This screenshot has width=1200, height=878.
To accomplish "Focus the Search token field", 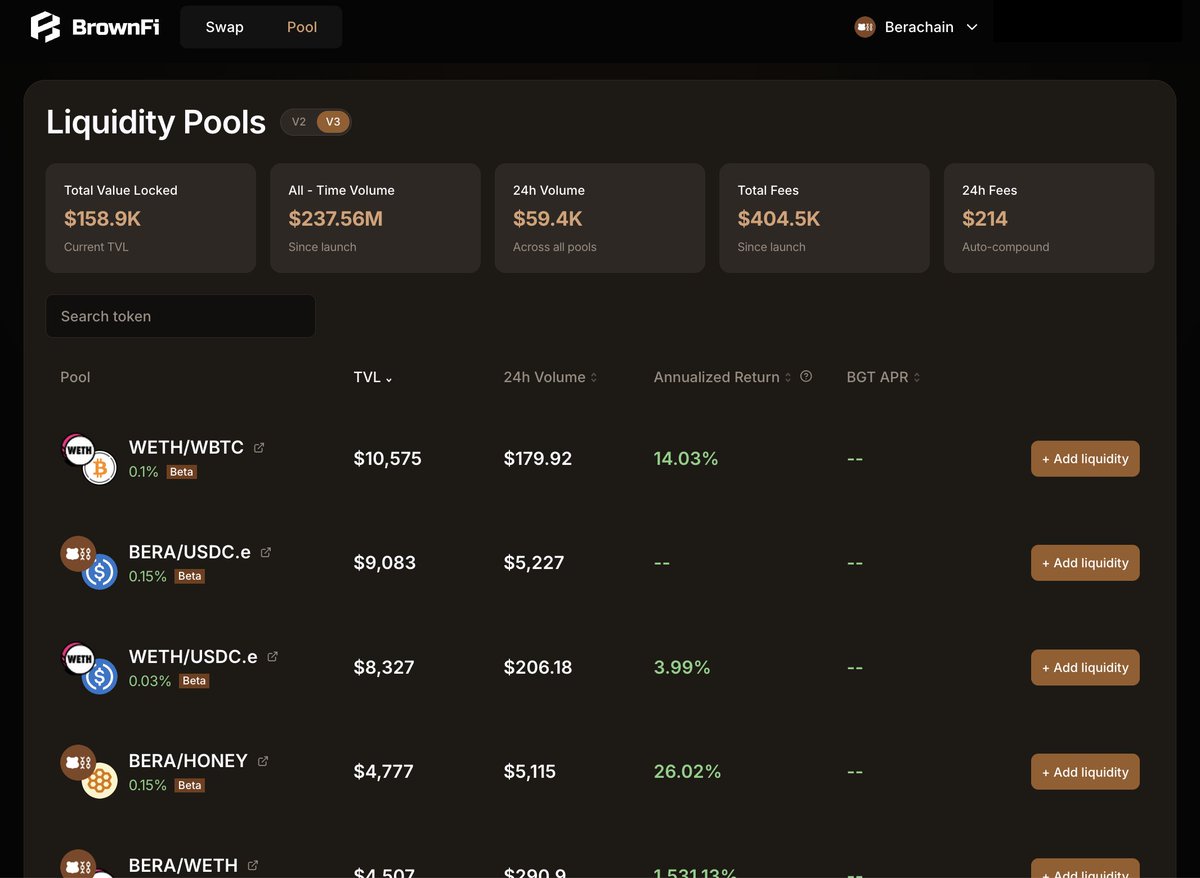I will click(181, 316).
